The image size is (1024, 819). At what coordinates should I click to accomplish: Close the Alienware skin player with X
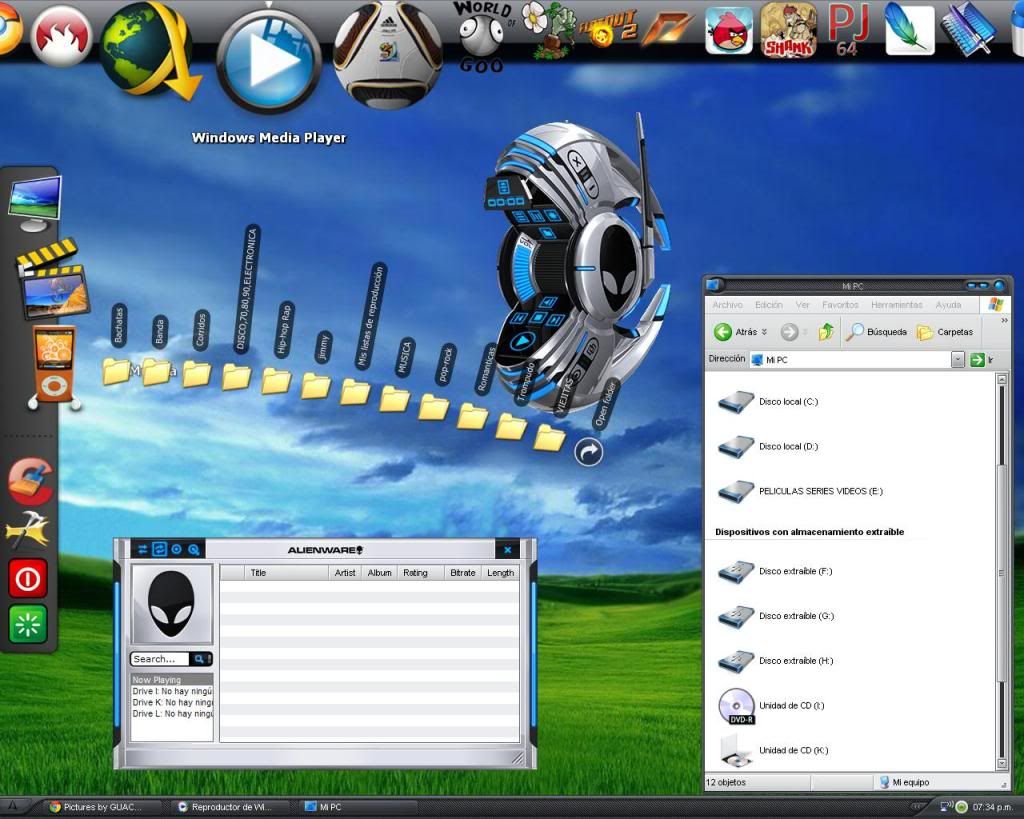[576, 159]
